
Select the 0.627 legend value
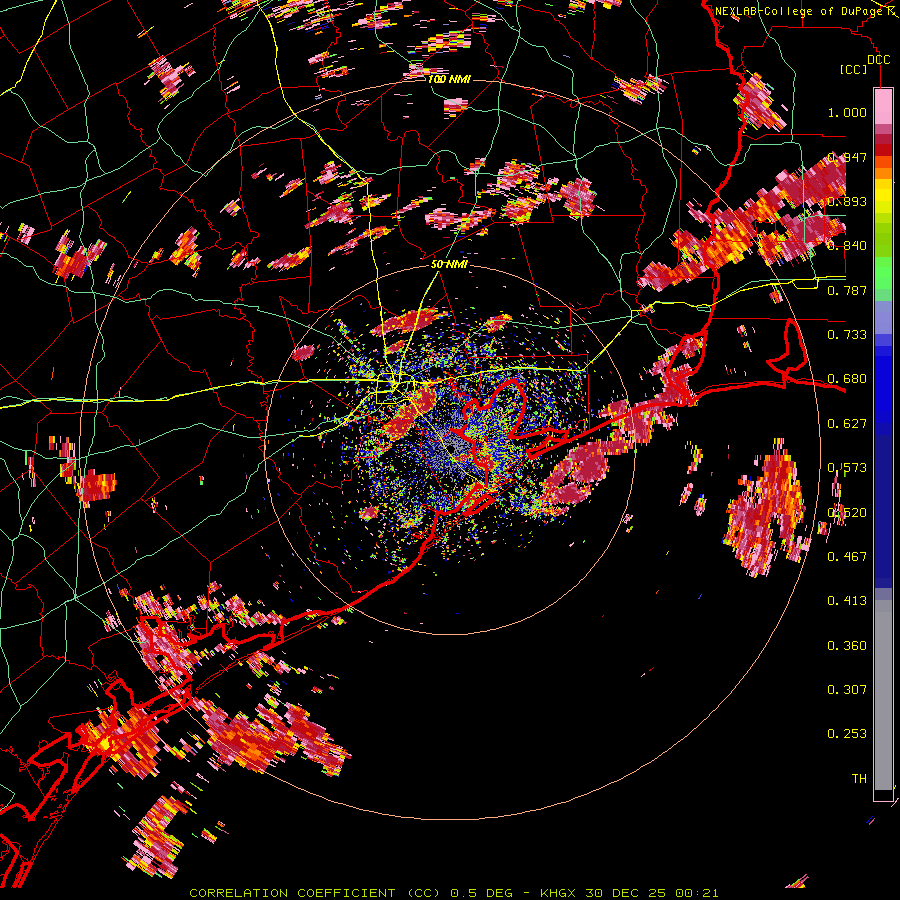847,424
